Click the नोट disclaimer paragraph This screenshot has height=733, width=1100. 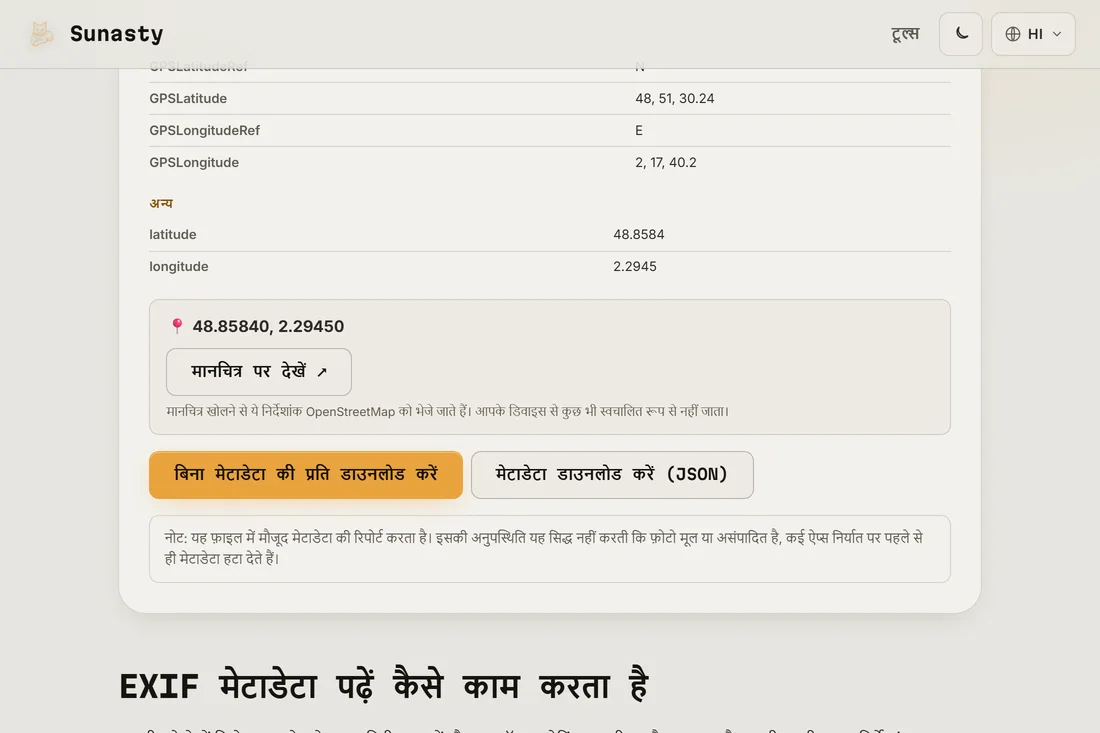click(550, 549)
